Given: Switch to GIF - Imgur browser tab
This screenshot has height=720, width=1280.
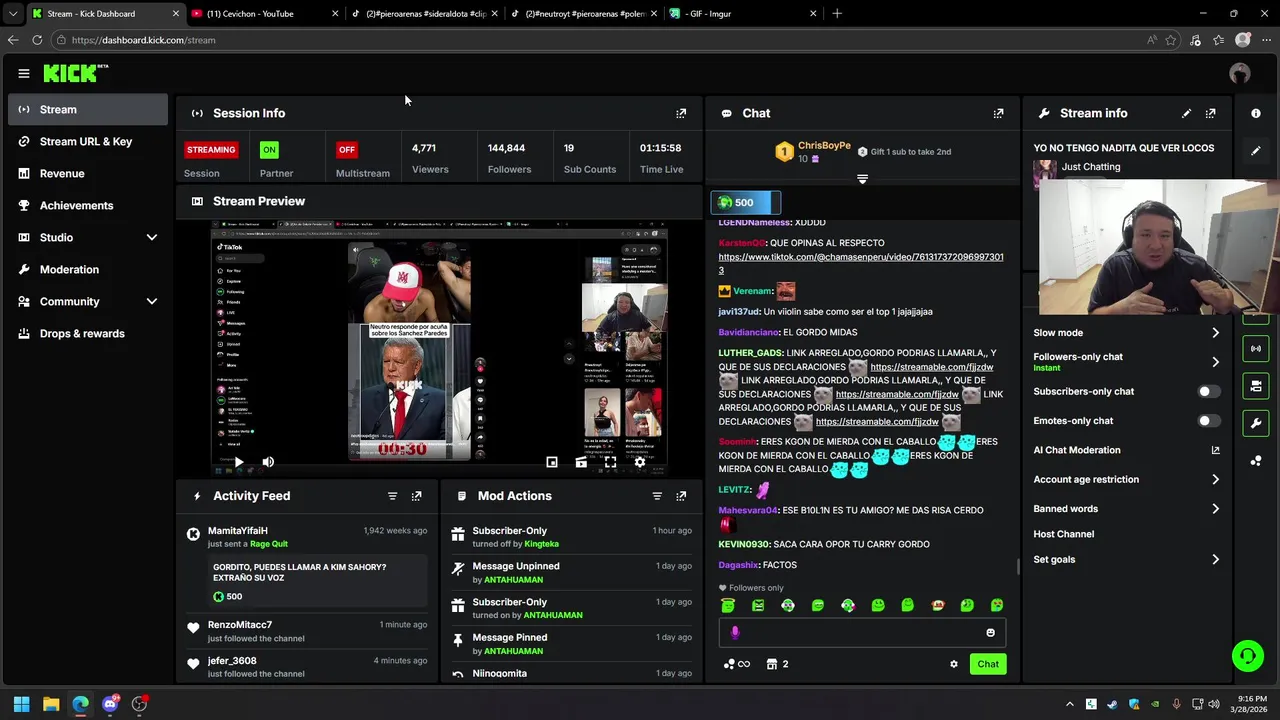Looking at the screenshot, I should [743, 14].
